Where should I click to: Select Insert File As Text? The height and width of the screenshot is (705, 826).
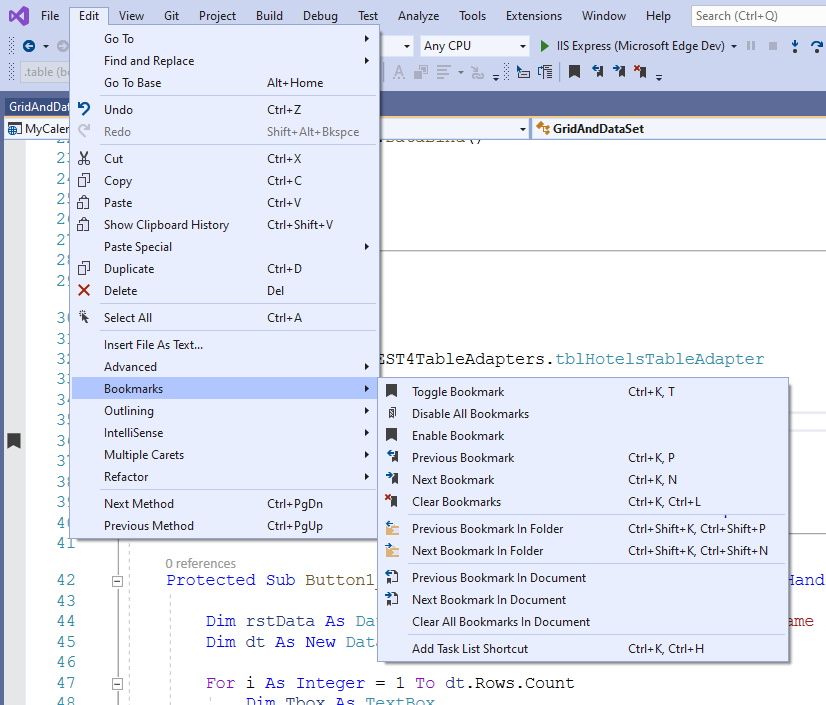(225, 345)
